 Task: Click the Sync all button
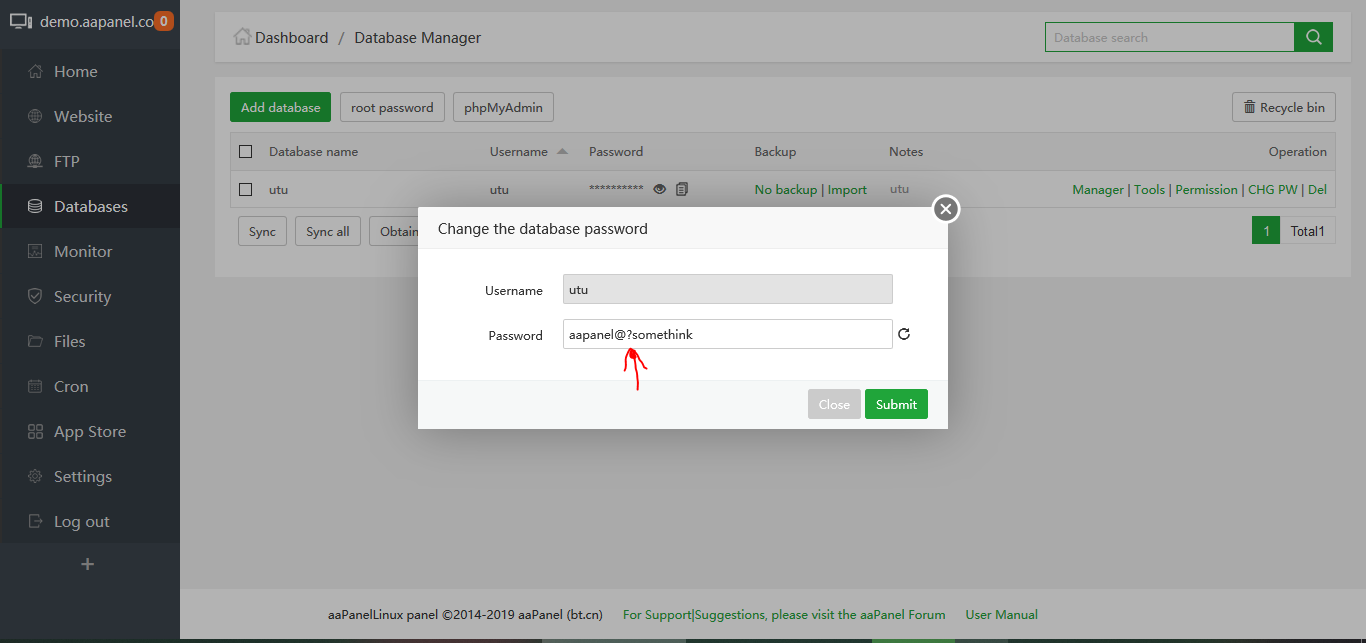[328, 231]
